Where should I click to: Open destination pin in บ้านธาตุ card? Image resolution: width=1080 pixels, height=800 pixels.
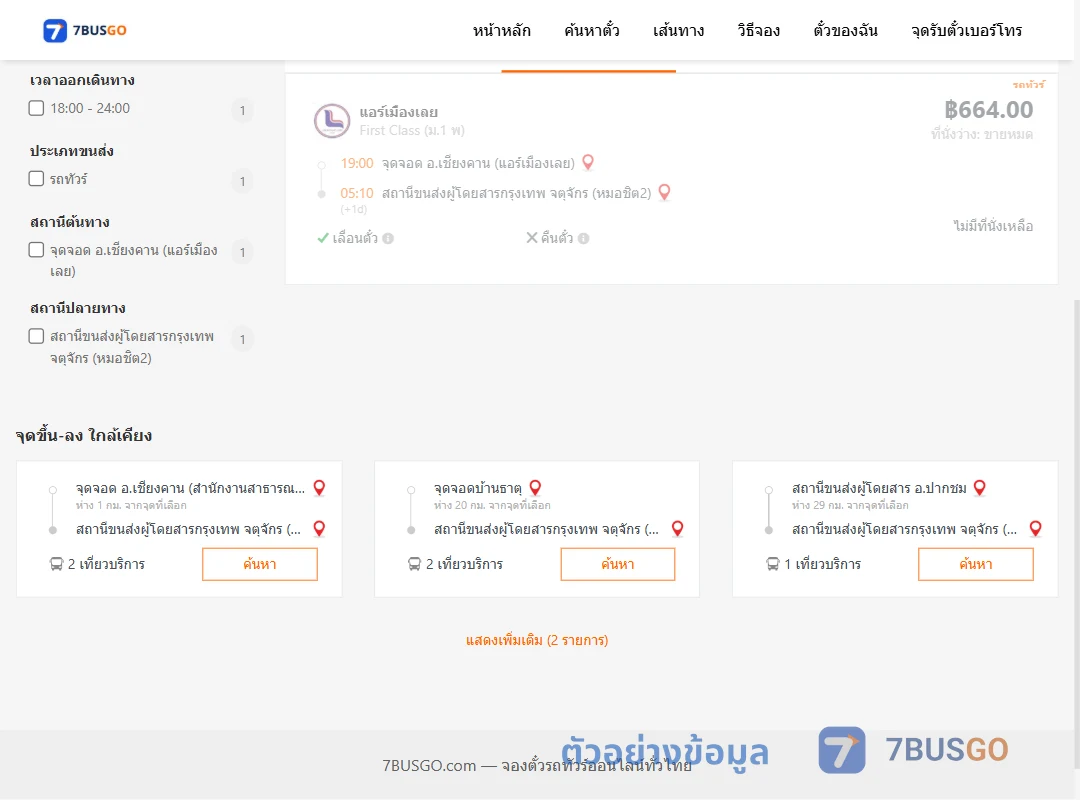point(677,529)
